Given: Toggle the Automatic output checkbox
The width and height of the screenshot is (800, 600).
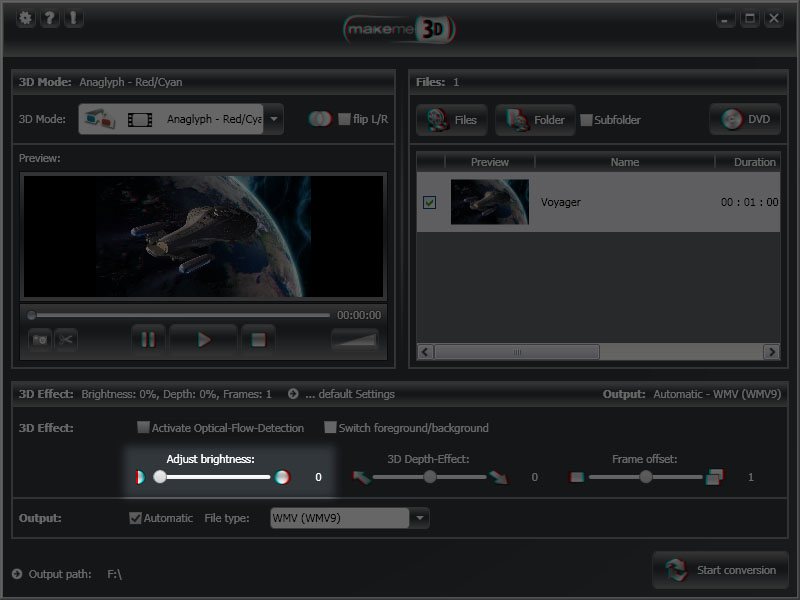Looking at the screenshot, I should (x=135, y=518).
